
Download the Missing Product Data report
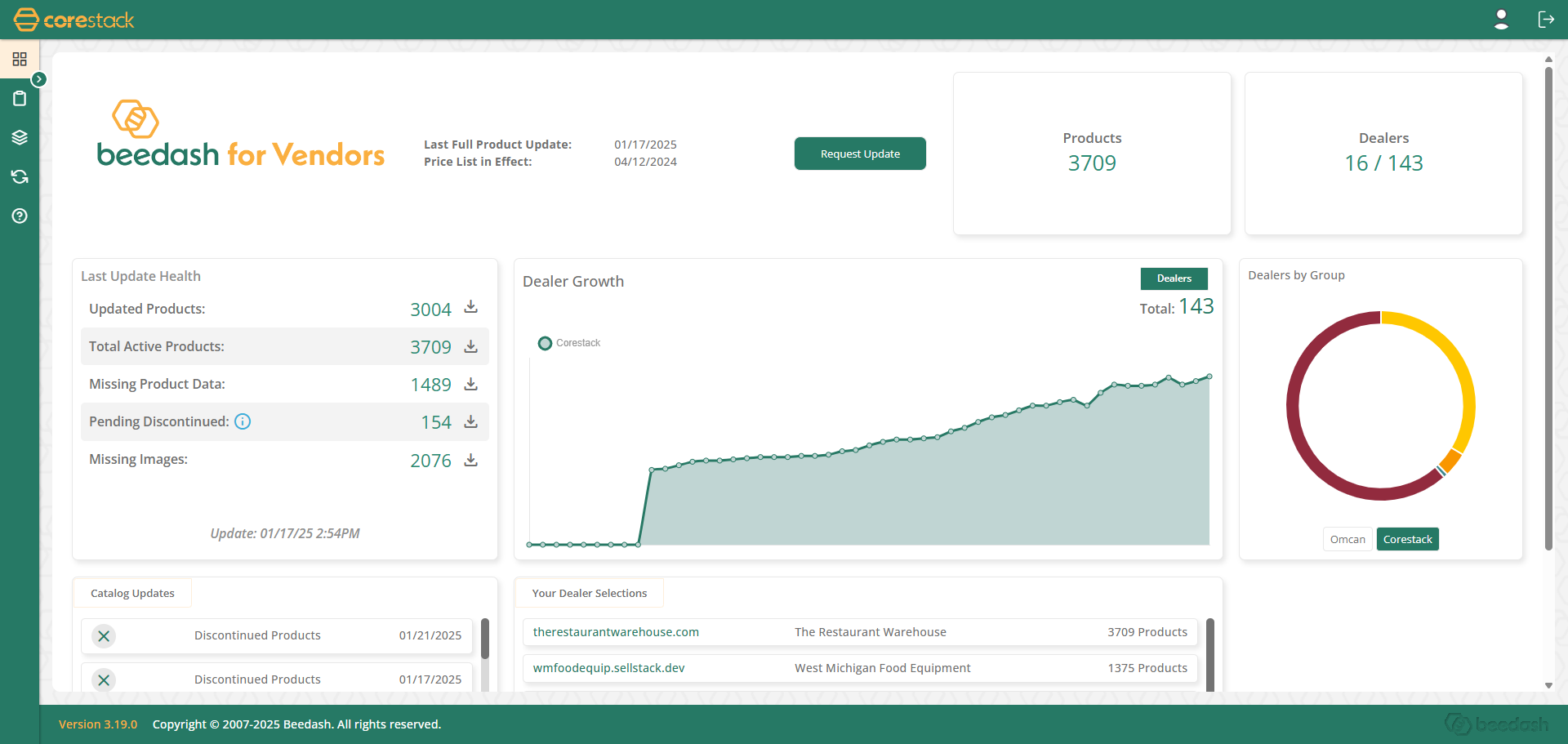pos(471,384)
